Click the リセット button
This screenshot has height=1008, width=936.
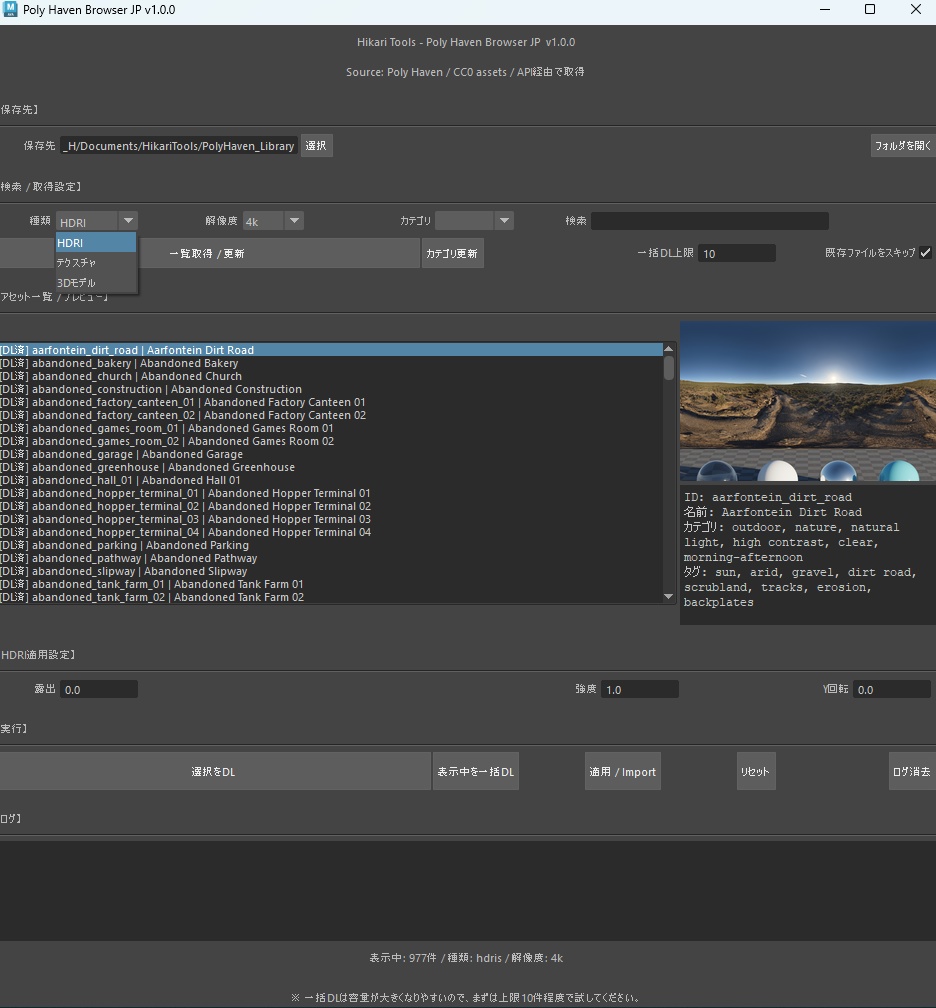tap(755, 771)
